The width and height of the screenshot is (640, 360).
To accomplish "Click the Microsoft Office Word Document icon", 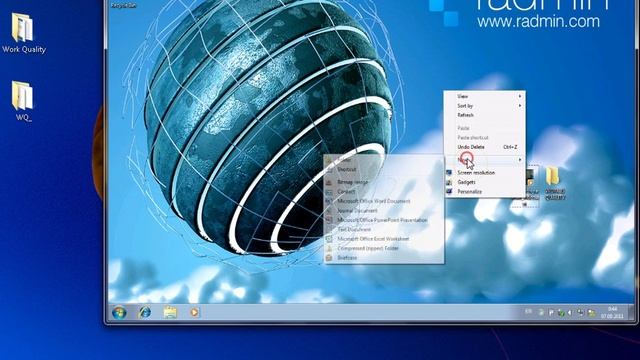I will (329, 201).
